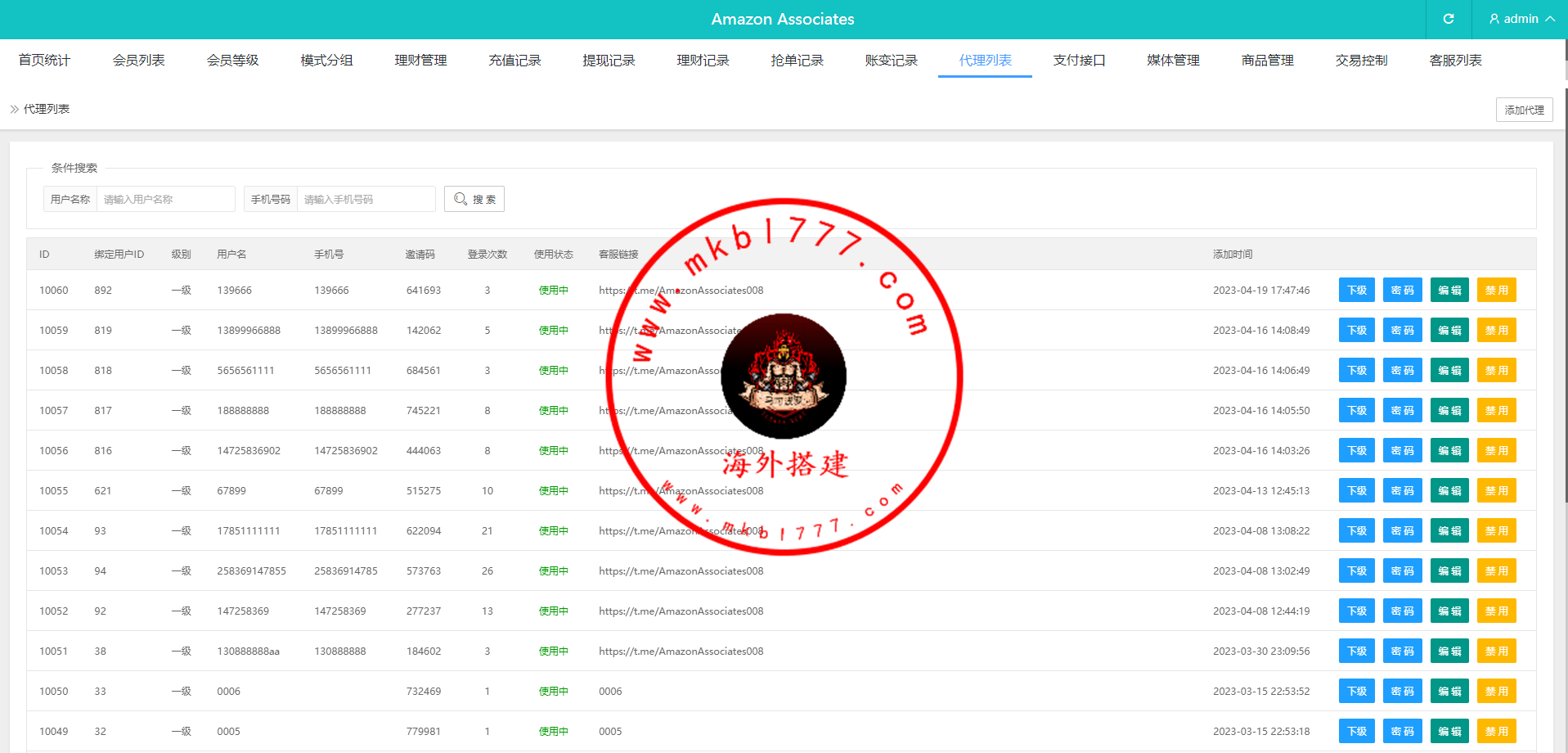Click customer link in row 10052
Viewport: 1568px width, 753px height.
[x=681, y=611]
